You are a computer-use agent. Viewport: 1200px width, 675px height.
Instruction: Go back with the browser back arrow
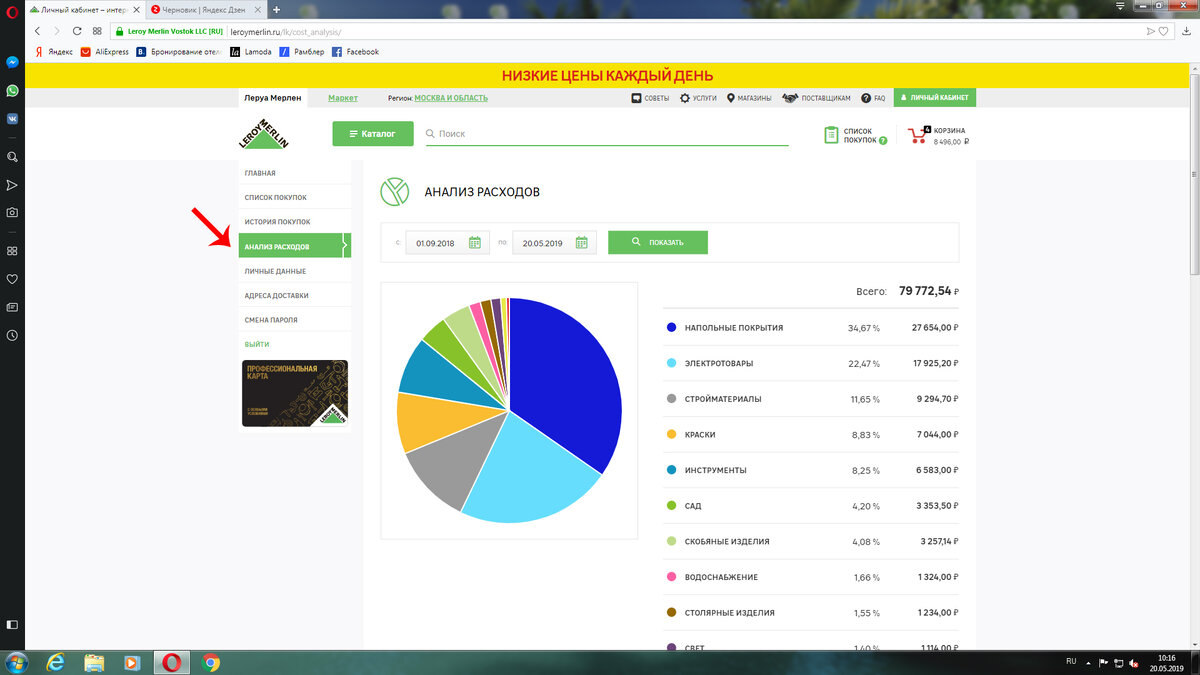click(38, 31)
